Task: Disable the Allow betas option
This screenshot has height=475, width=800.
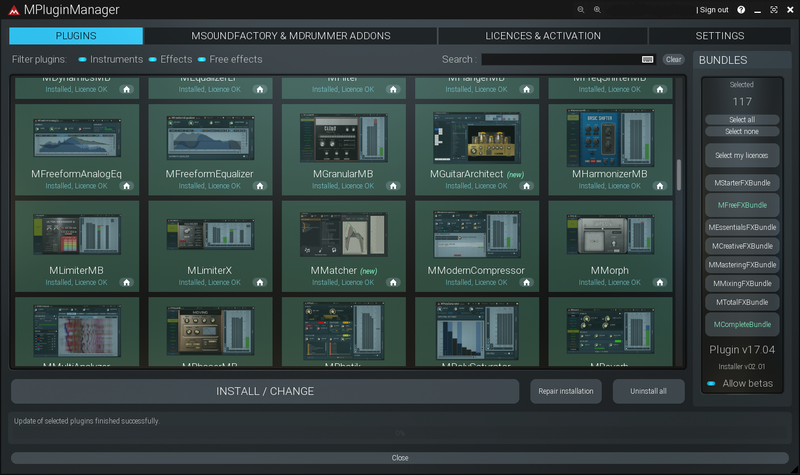Action: (x=740, y=383)
